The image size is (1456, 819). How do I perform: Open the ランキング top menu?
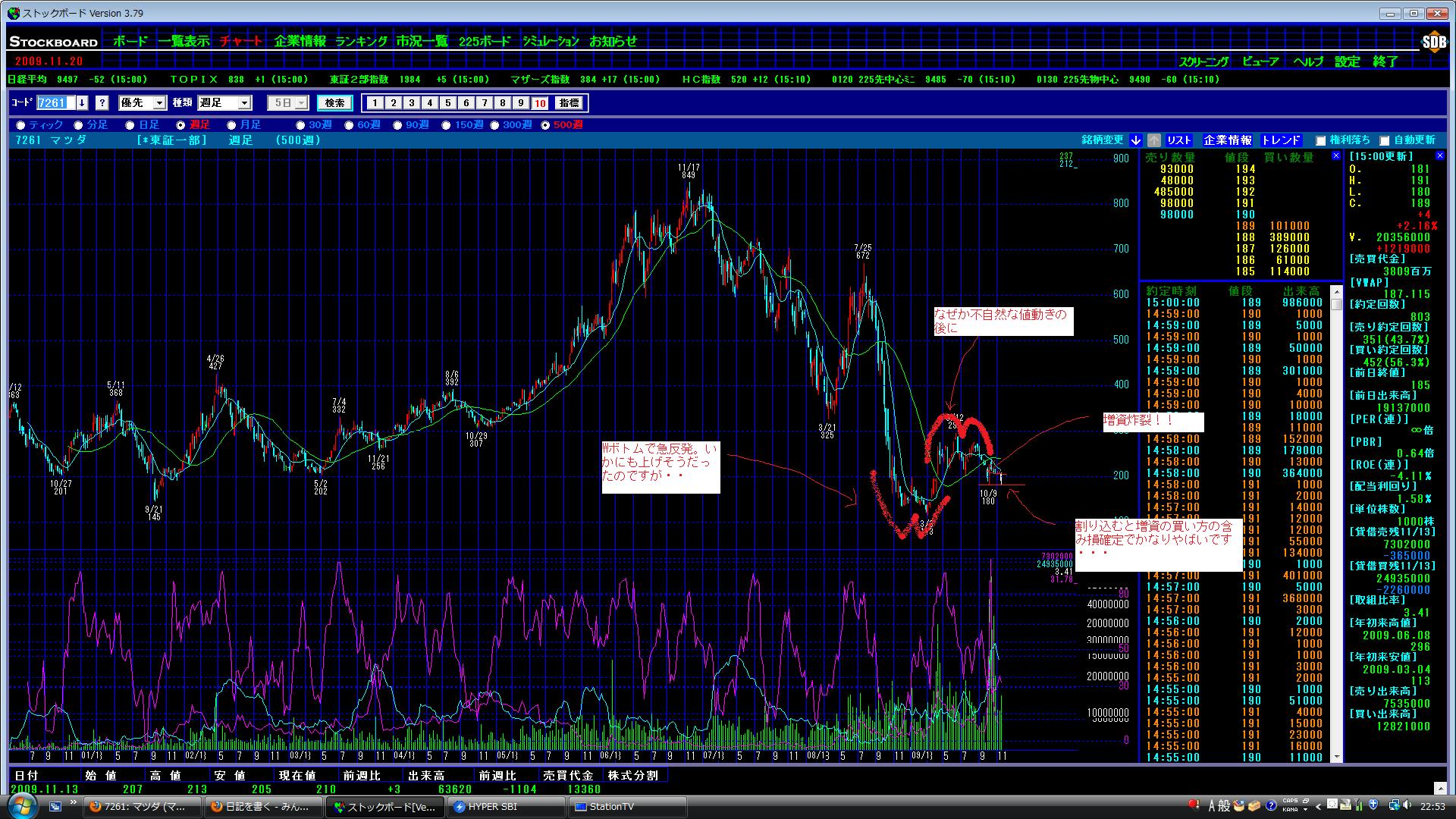coord(361,42)
